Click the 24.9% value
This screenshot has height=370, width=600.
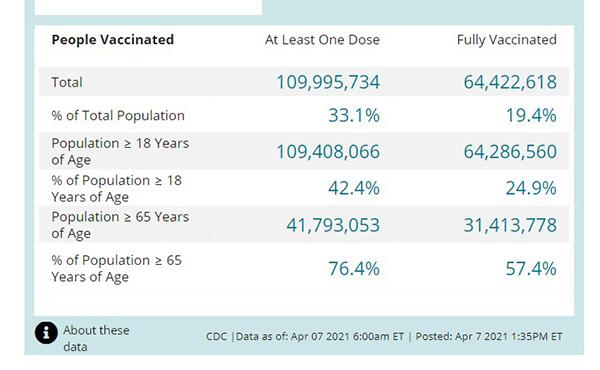(531, 188)
